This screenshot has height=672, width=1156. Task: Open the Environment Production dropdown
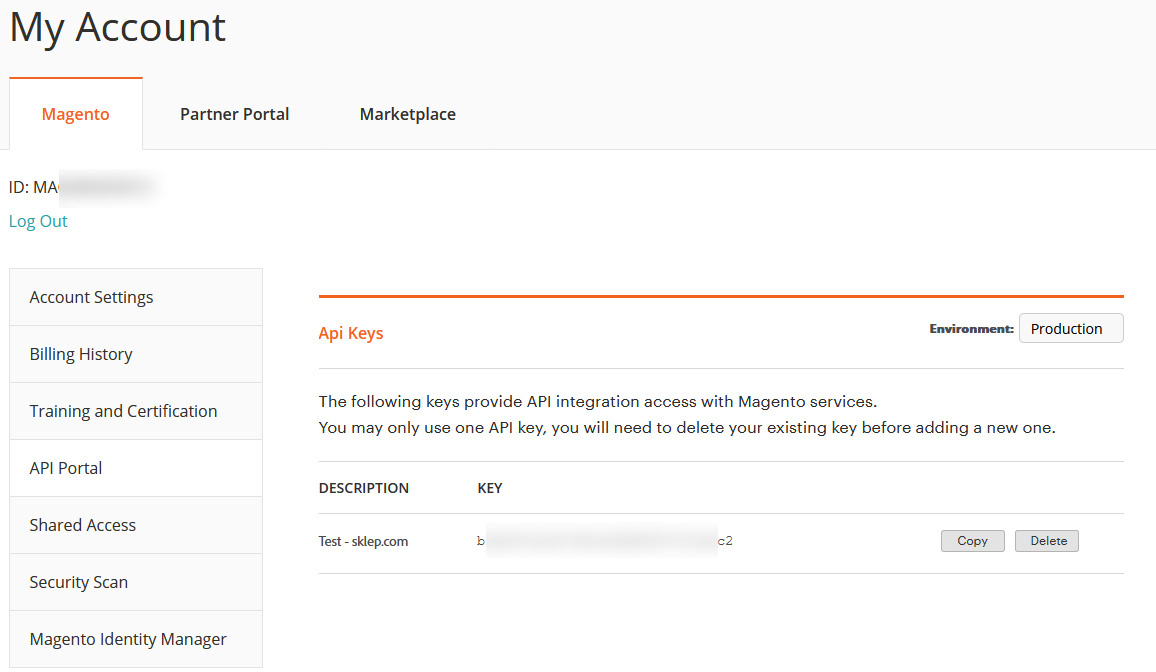[x=1071, y=329]
